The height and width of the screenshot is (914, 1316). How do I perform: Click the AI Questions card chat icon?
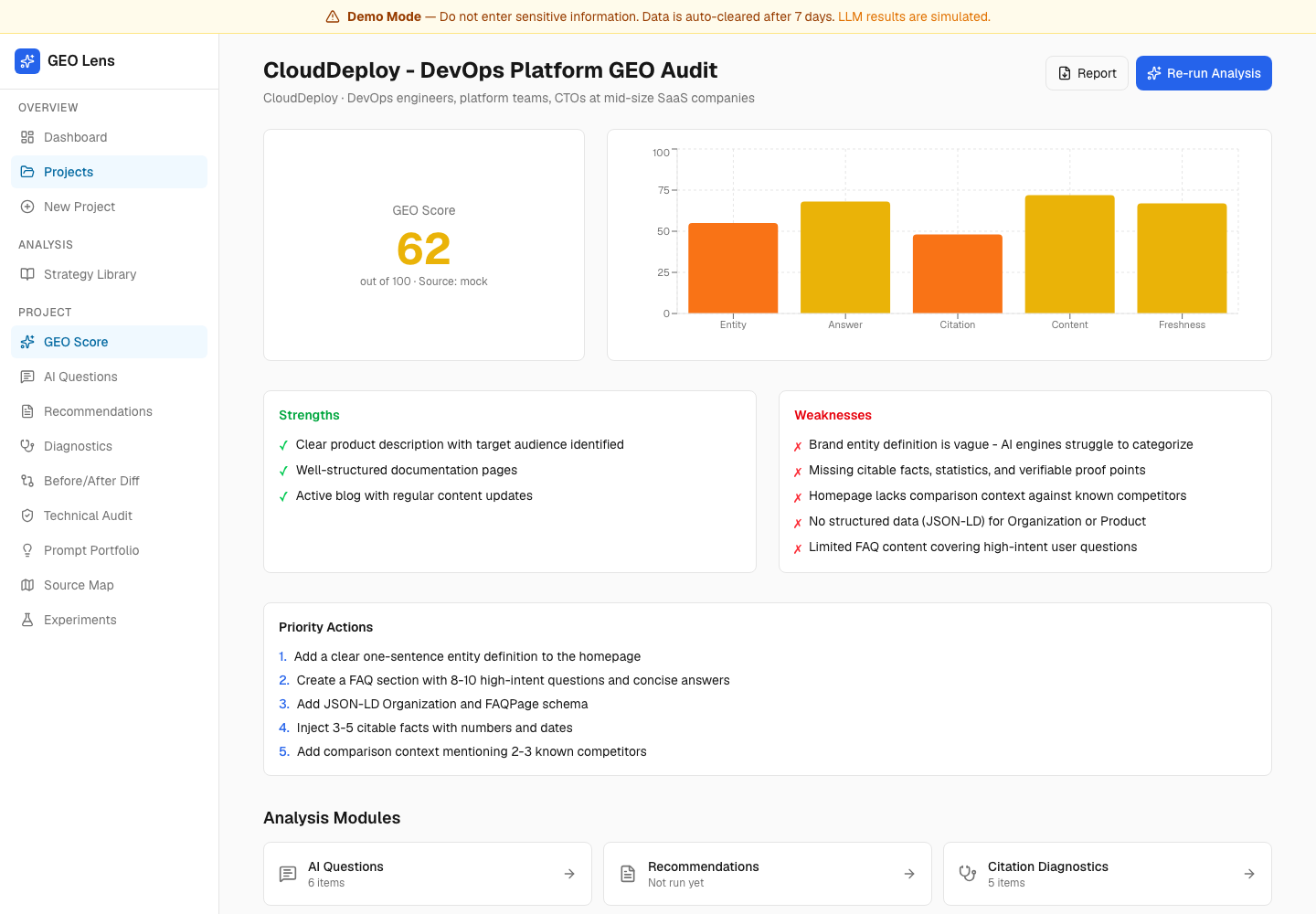point(288,874)
